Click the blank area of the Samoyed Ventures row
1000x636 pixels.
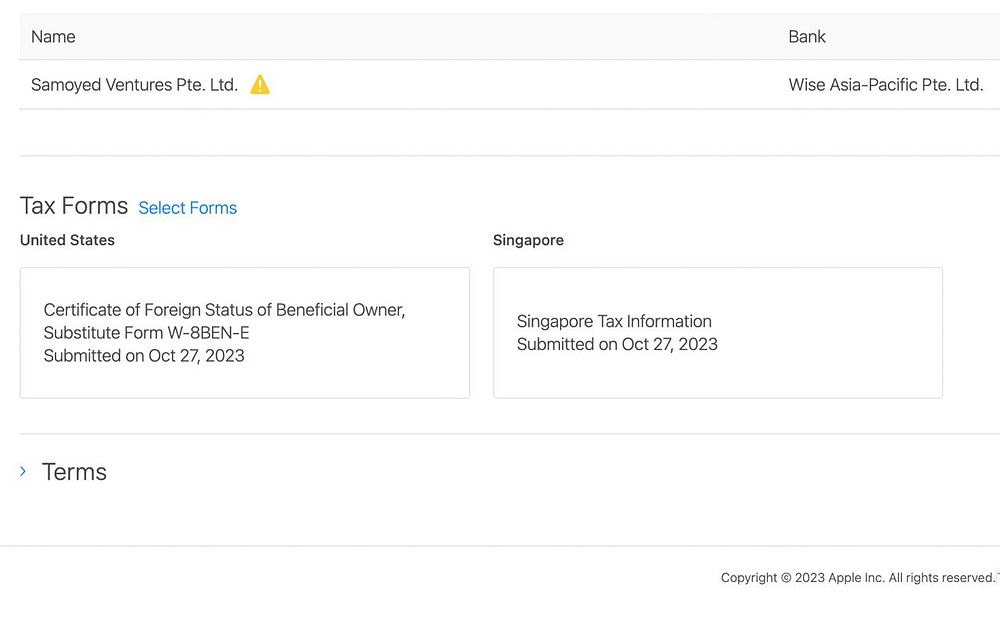click(x=520, y=85)
